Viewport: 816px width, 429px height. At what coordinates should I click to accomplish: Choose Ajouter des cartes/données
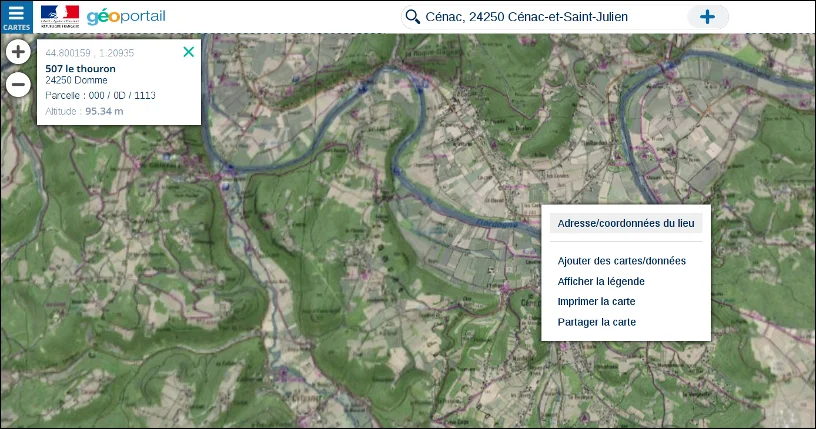pos(621,261)
